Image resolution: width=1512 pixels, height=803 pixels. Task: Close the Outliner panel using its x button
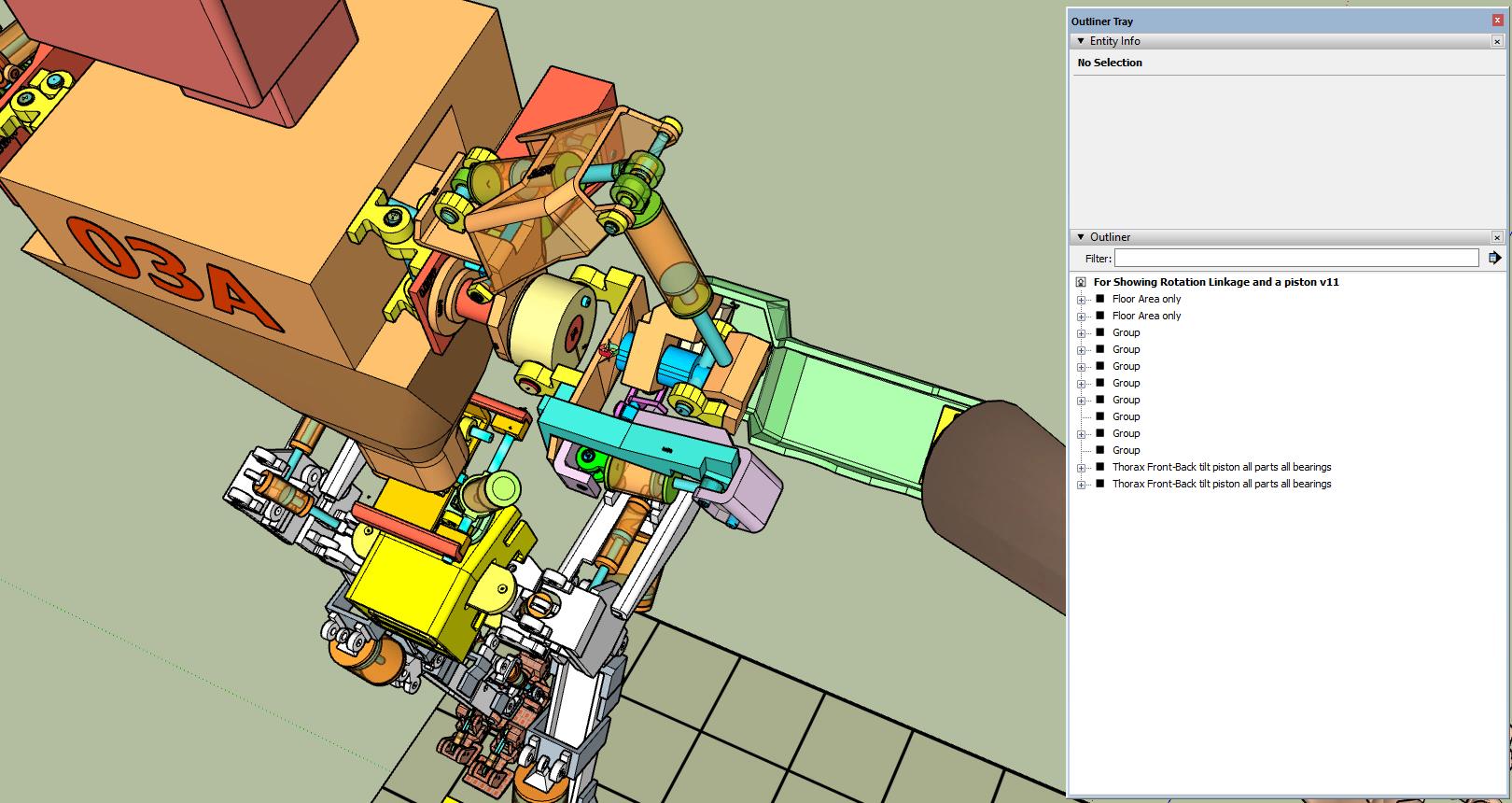coord(1497,237)
